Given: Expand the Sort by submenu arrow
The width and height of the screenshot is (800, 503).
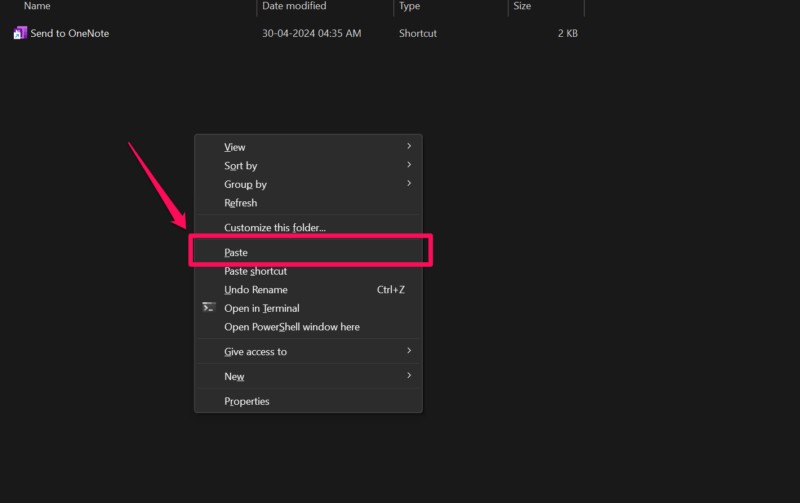Looking at the screenshot, I should coord(409,165).
